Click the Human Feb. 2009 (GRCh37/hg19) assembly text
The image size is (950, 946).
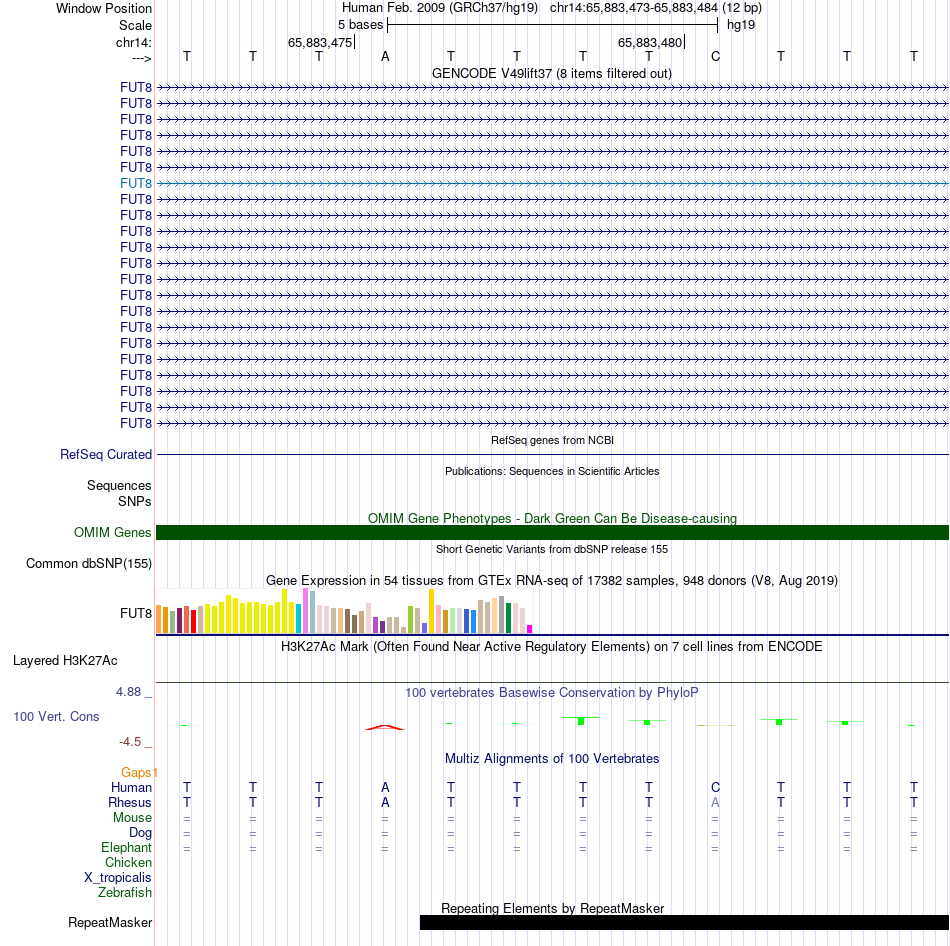tap(440, 8)
